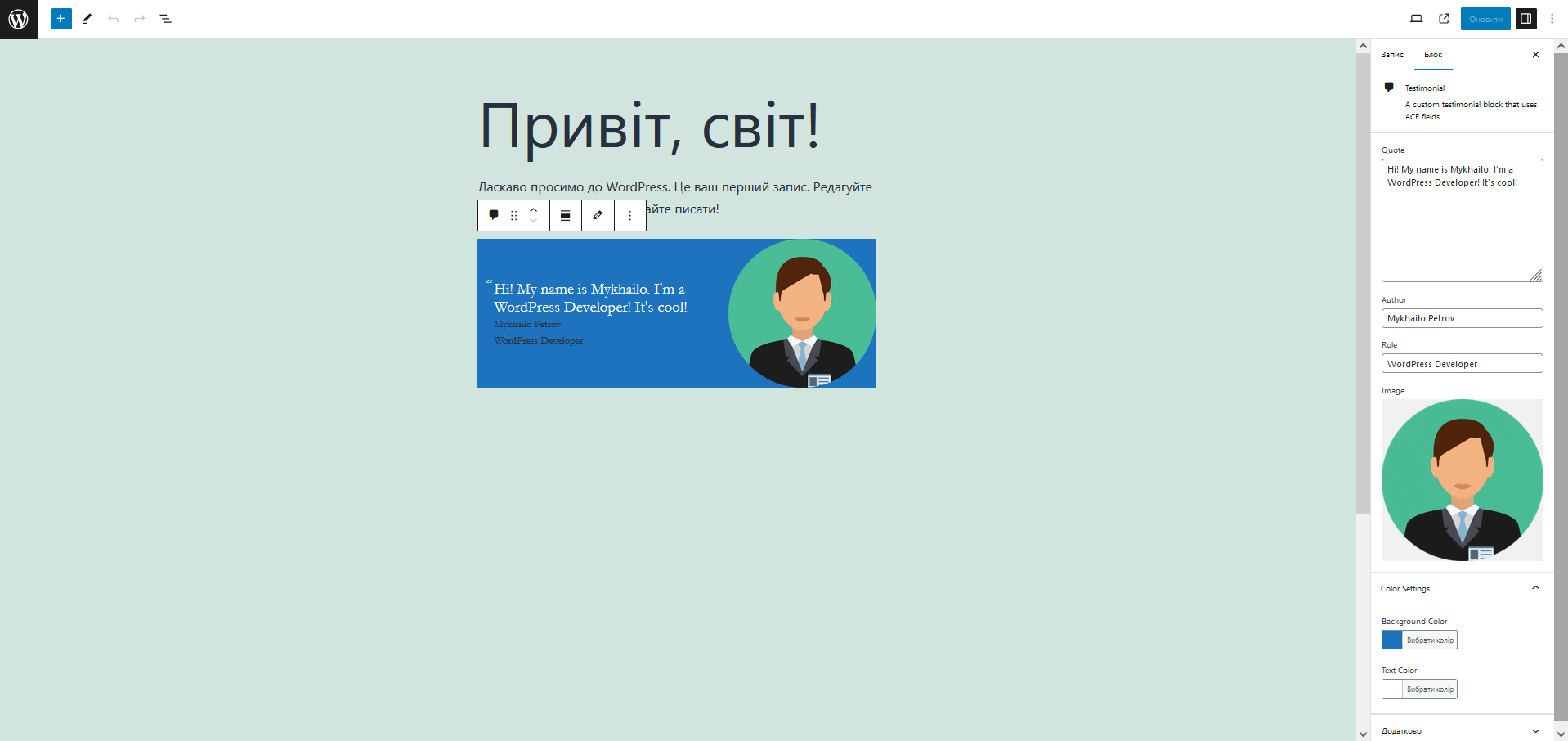The width and height of the screenshot is (1568, 741).
Task: Click the Оновити update button
Action: tap(1485, 19)
